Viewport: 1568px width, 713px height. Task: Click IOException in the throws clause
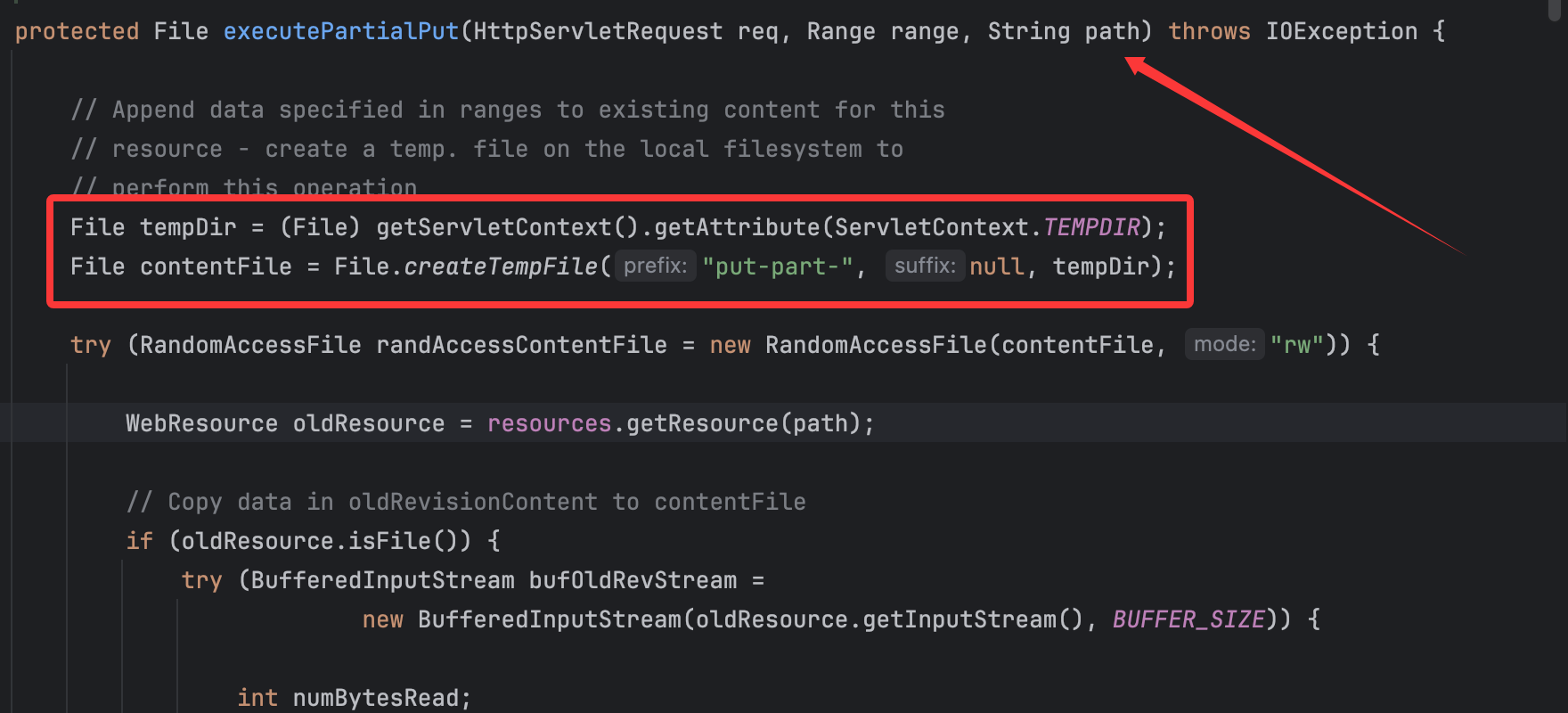coord(1341,31)
